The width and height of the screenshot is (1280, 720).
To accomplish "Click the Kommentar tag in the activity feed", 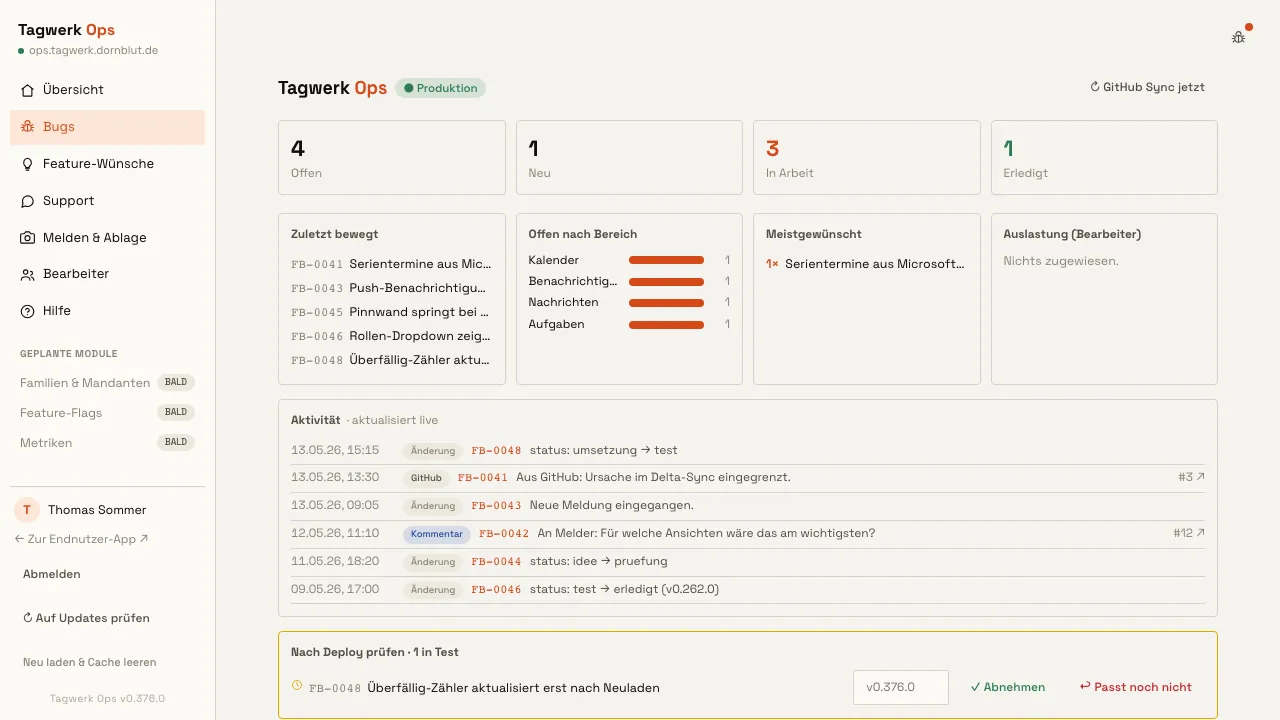I will (x=437, y=534).
